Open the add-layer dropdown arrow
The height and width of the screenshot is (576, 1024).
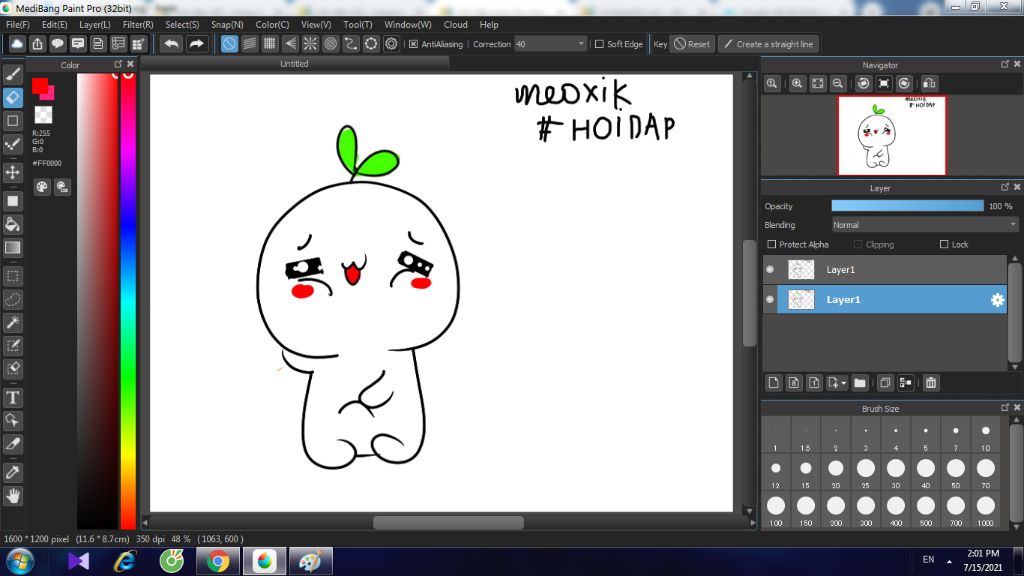coord(844,383)
